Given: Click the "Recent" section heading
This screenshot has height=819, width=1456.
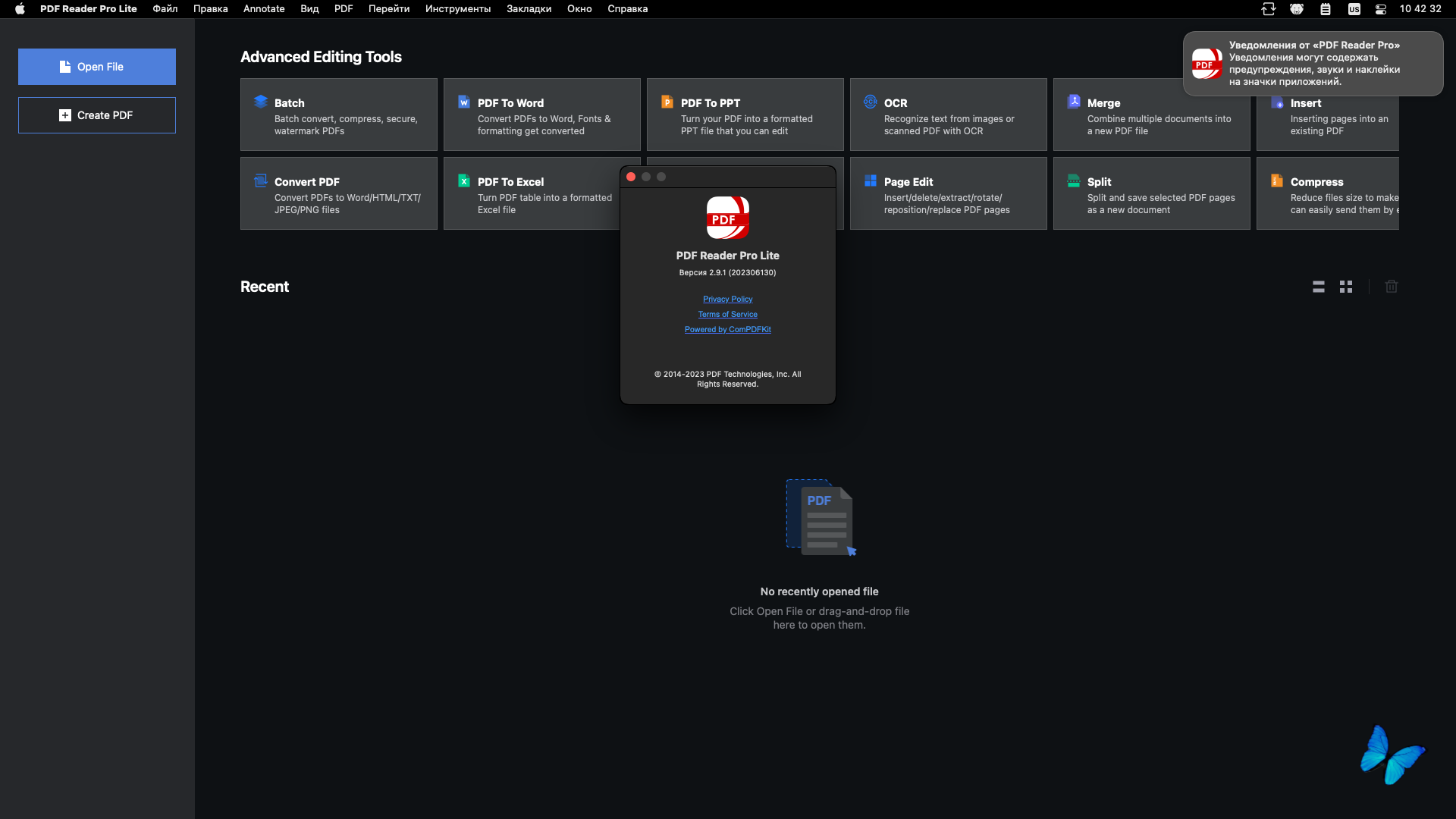Looking at the screenshot, I should tap(265, 287).
